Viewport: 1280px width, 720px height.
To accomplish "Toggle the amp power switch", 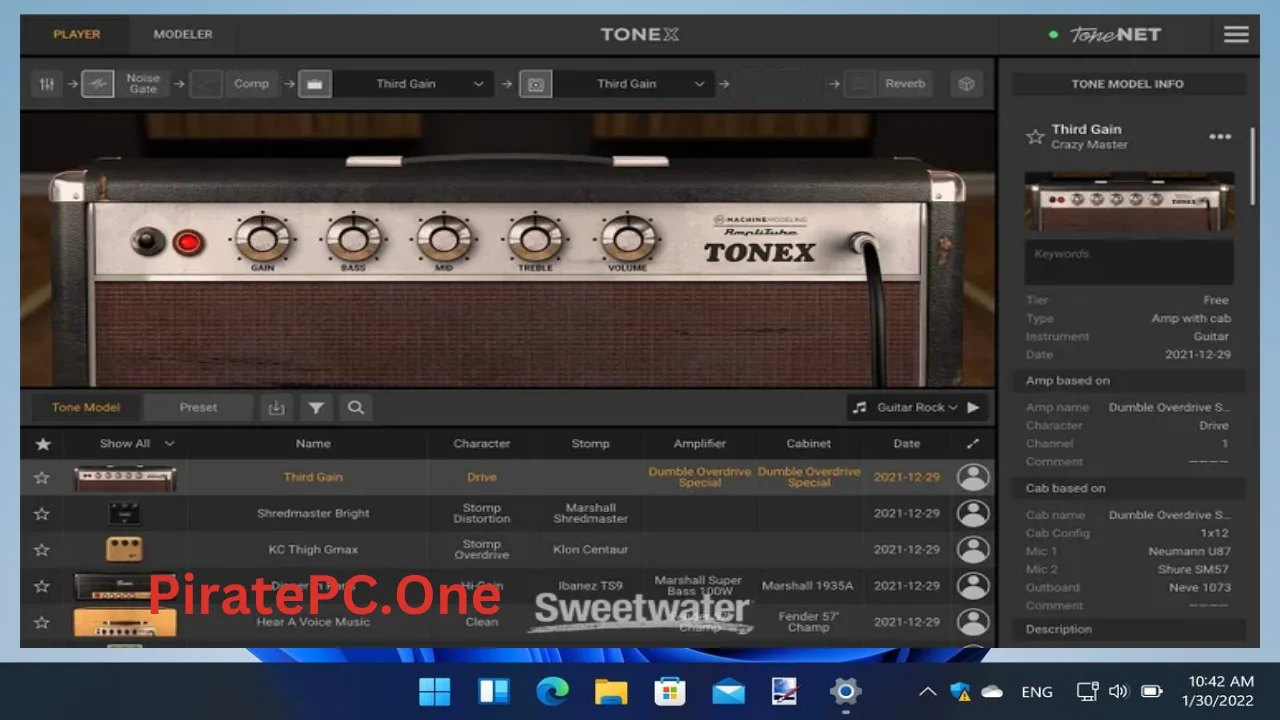I will pos(148,241).
